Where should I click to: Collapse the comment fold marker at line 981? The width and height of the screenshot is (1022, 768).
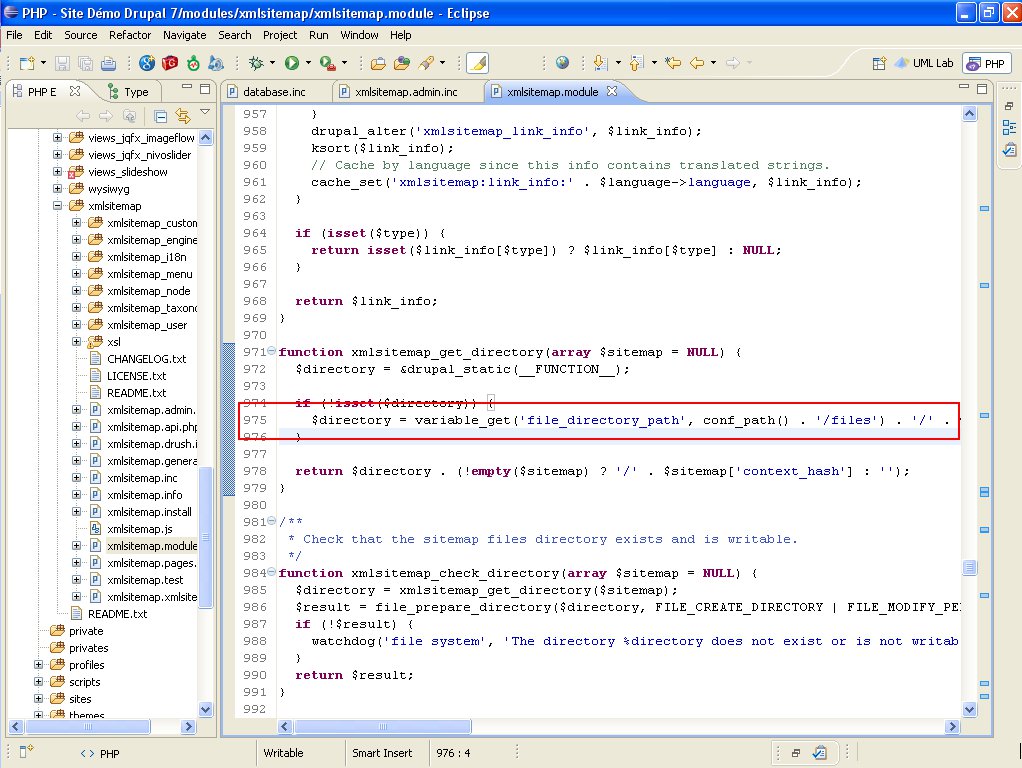pos(272,522)
